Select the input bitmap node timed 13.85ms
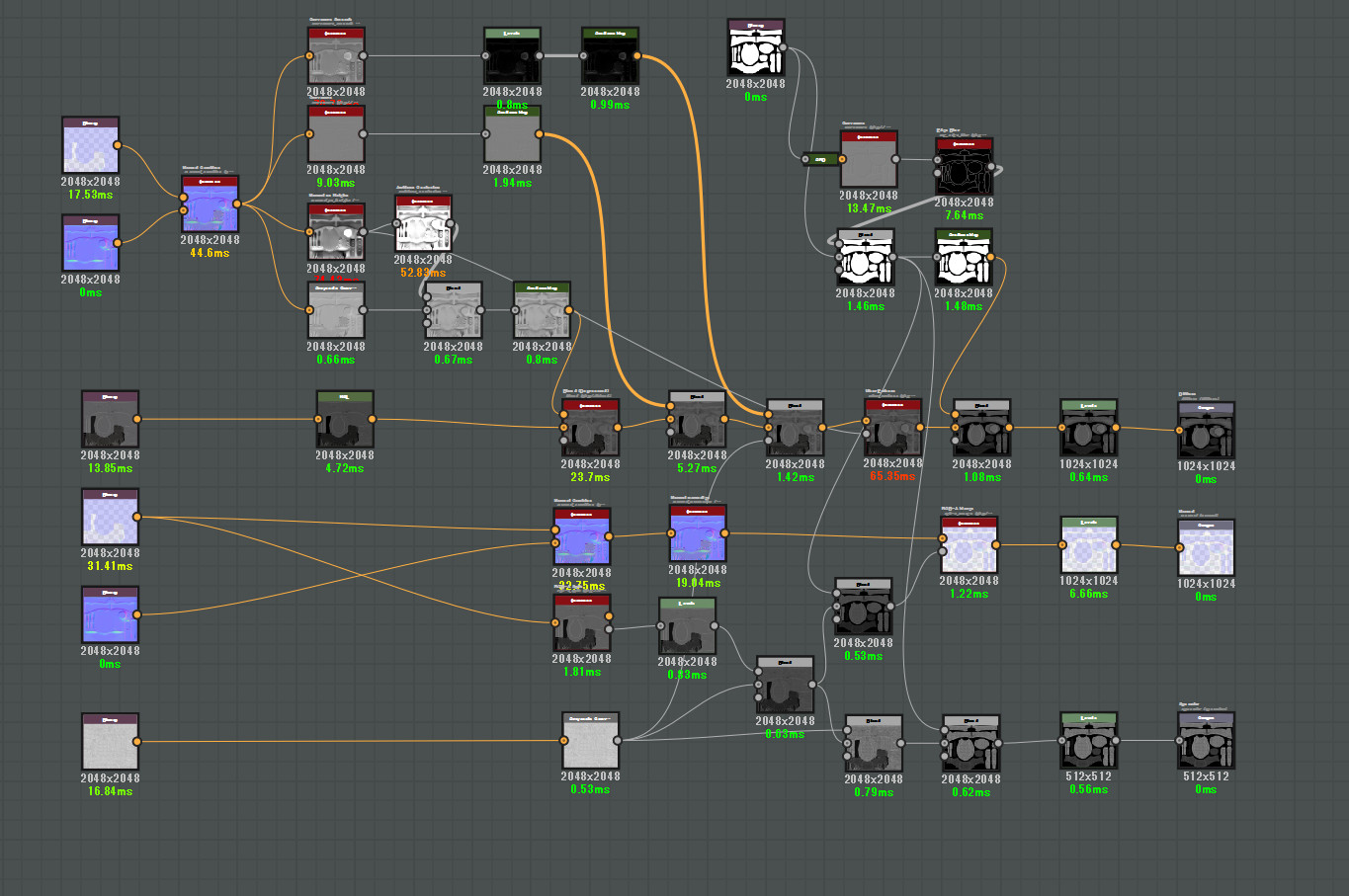Viewport: 1349px width, 896px height. point(110,420)
